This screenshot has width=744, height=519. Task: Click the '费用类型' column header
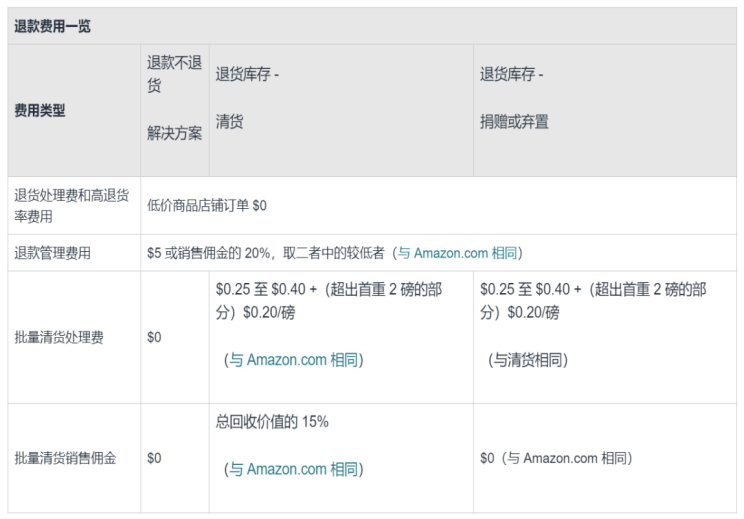40,111
